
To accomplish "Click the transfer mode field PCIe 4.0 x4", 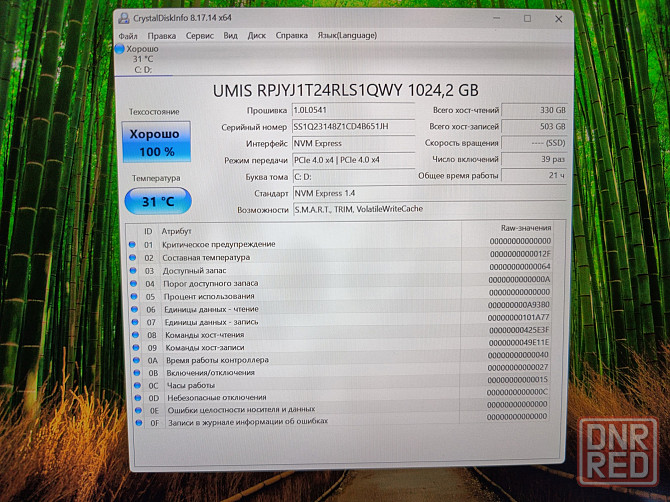I will (x=354, y=160).
